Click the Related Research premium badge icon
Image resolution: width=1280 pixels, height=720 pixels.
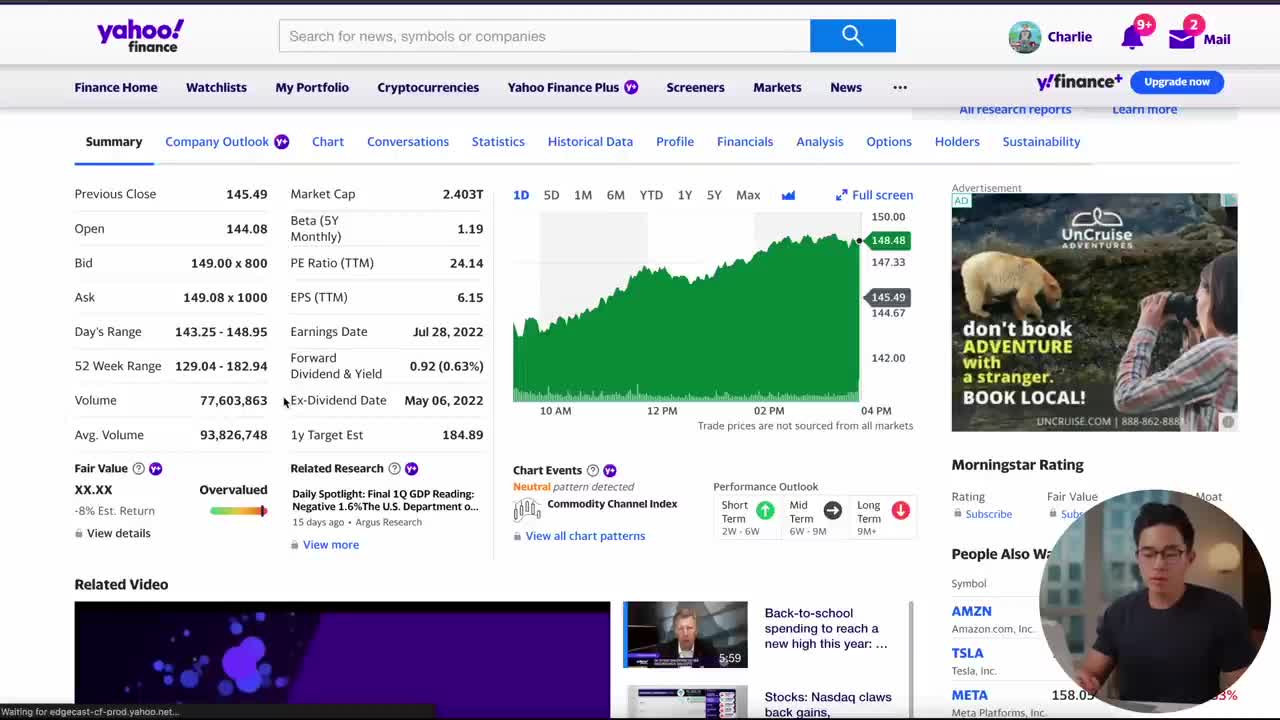411,468
